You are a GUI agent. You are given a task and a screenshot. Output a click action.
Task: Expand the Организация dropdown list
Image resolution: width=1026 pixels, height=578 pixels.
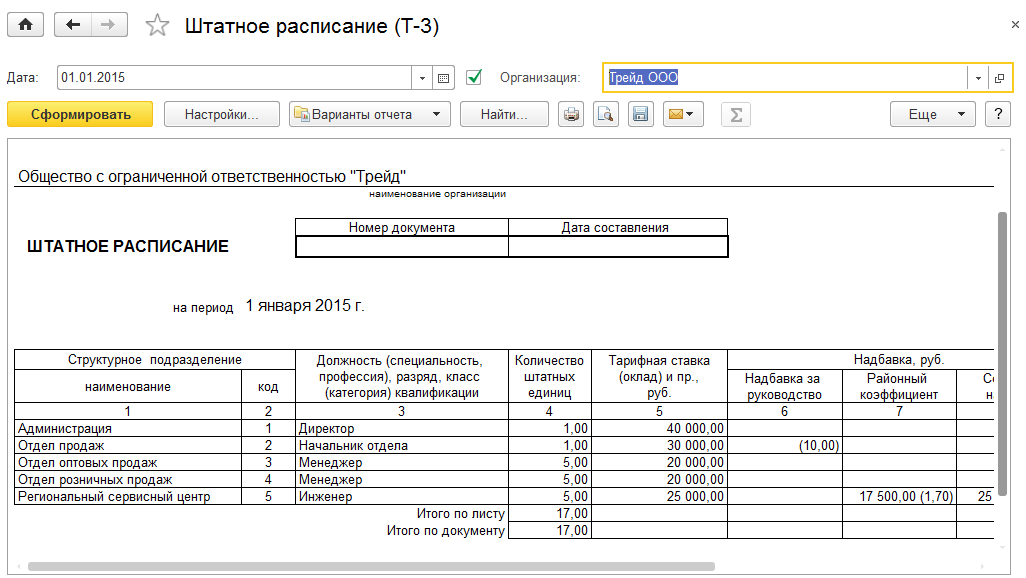pos(978,78)
